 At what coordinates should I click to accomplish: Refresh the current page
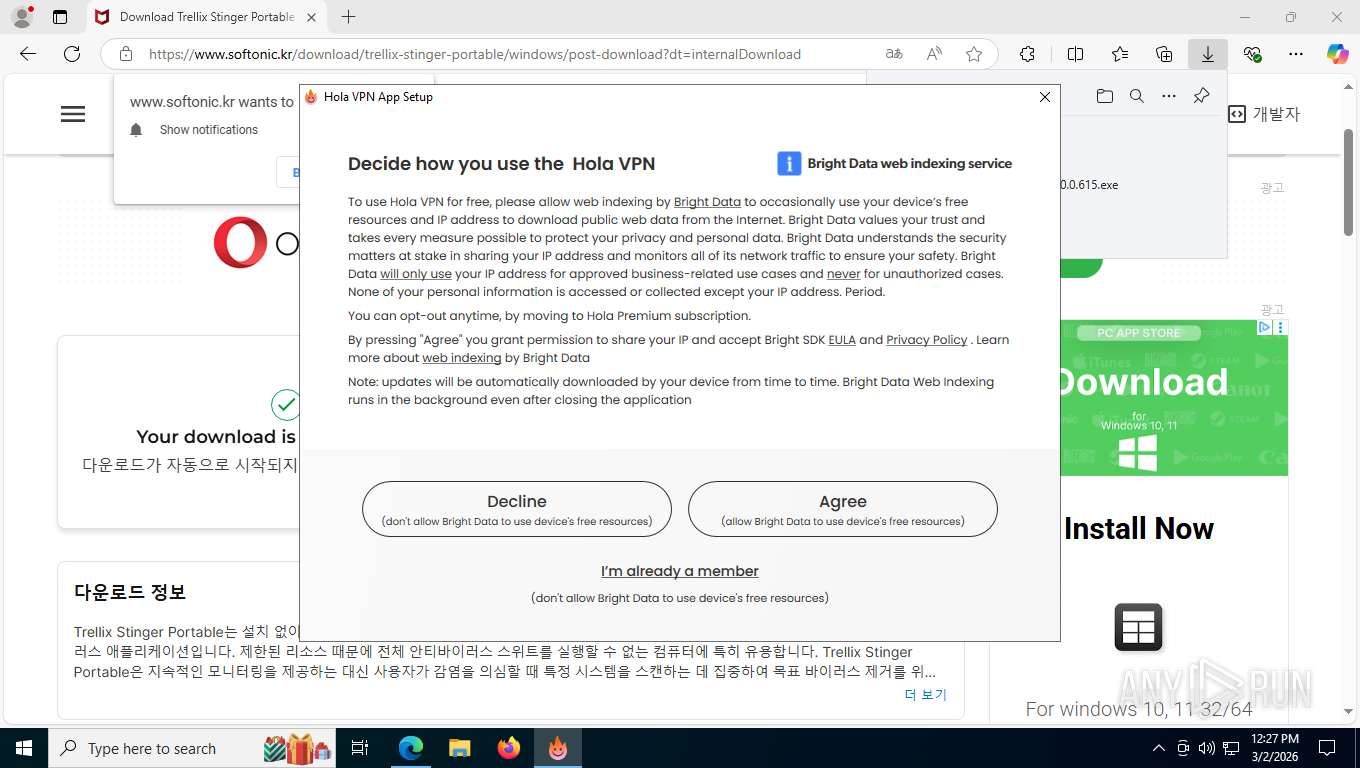point(72,54)
